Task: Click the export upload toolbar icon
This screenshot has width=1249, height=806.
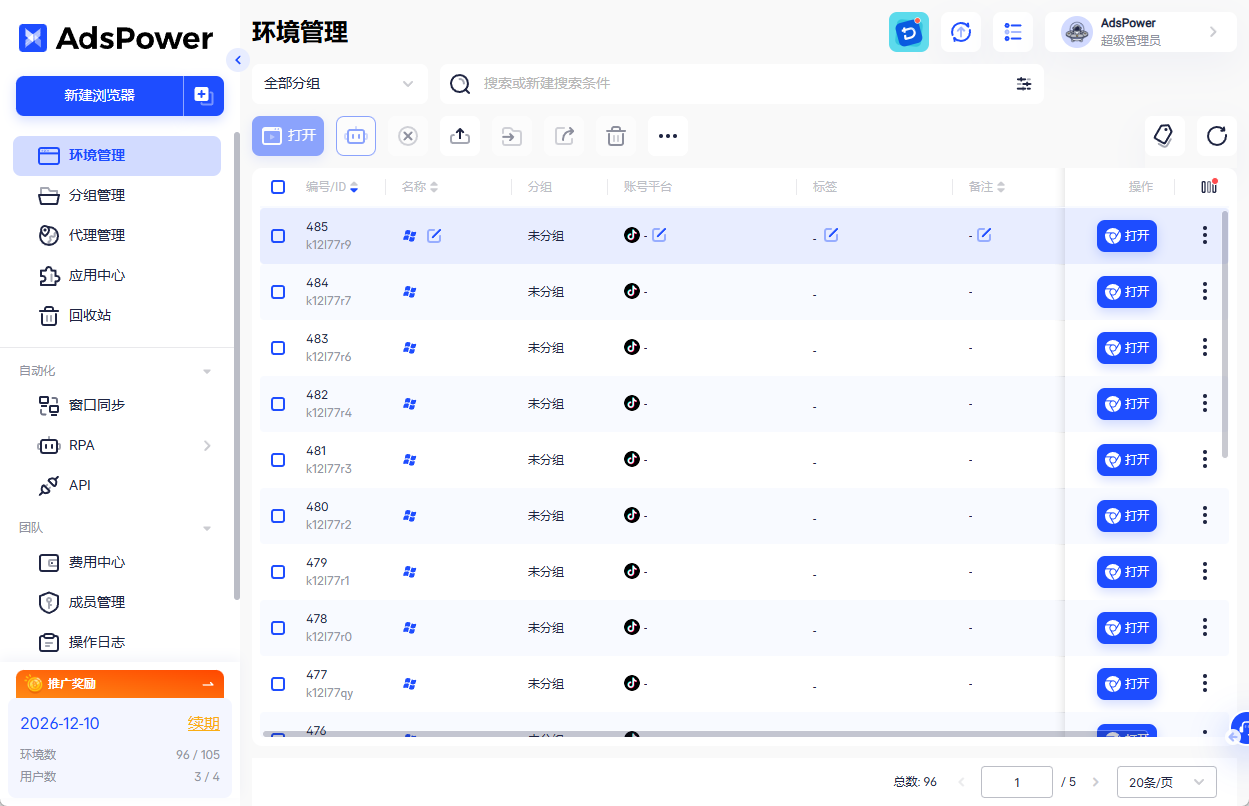Action: tap(460, 136)
